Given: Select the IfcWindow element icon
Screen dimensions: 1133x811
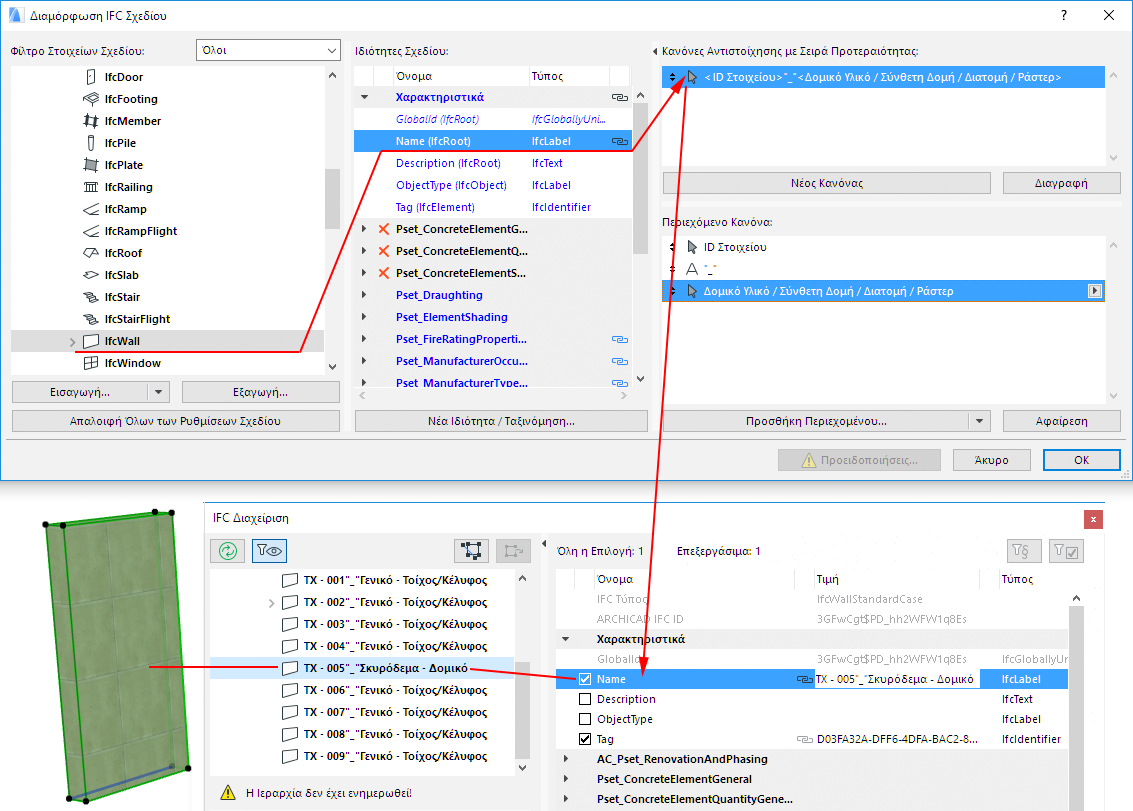Looking at the screenshot, I should pyautogui.click(x=91, y=364).
